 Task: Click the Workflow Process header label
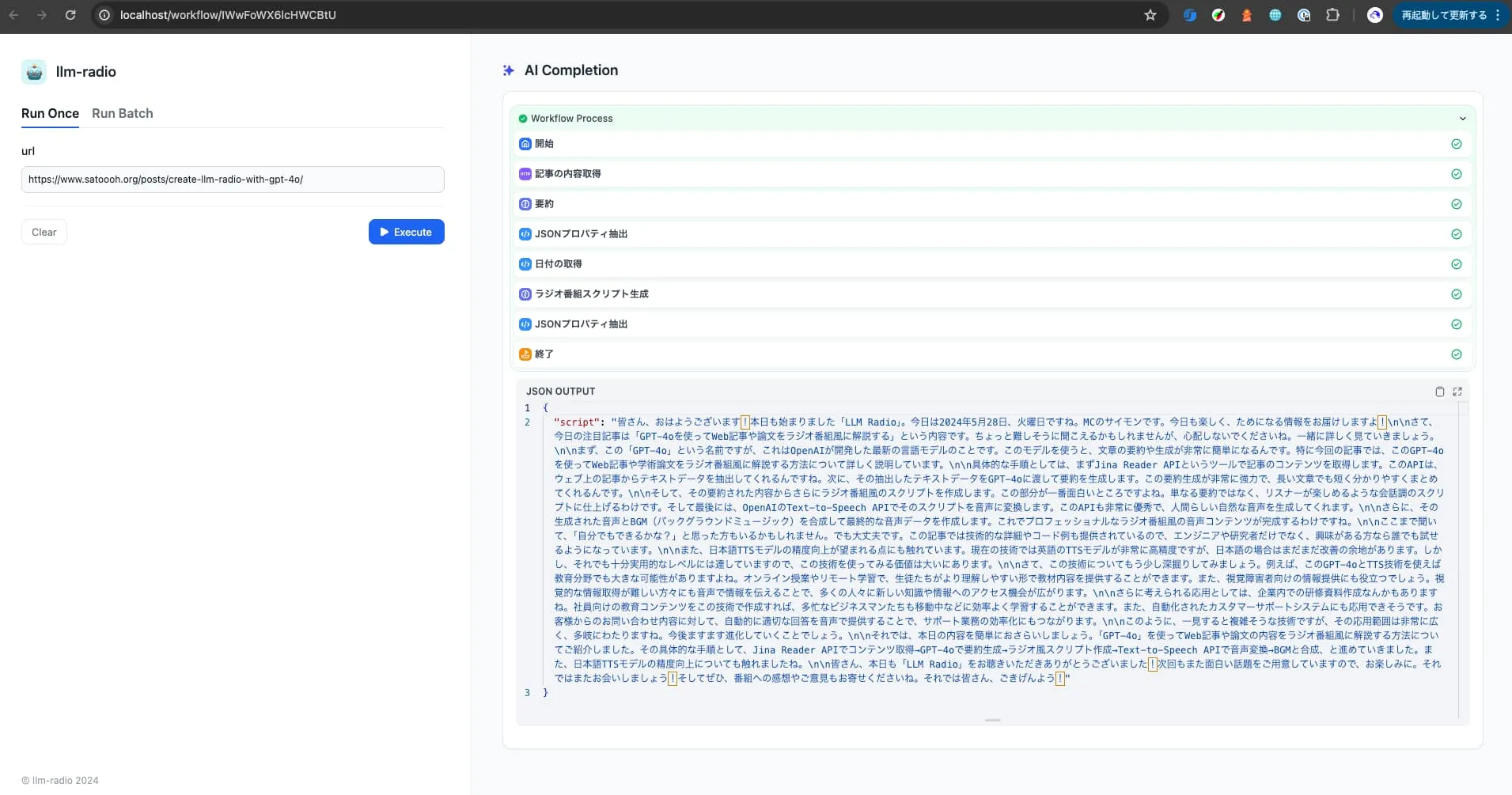click(x=571, y=119)
